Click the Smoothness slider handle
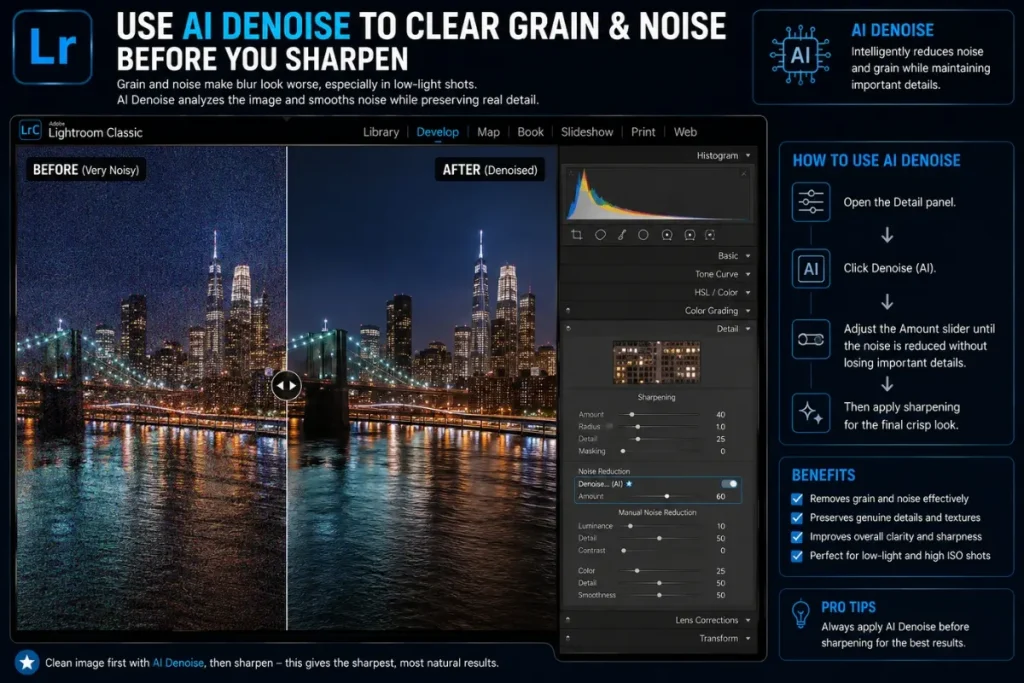 coord(660,596)
